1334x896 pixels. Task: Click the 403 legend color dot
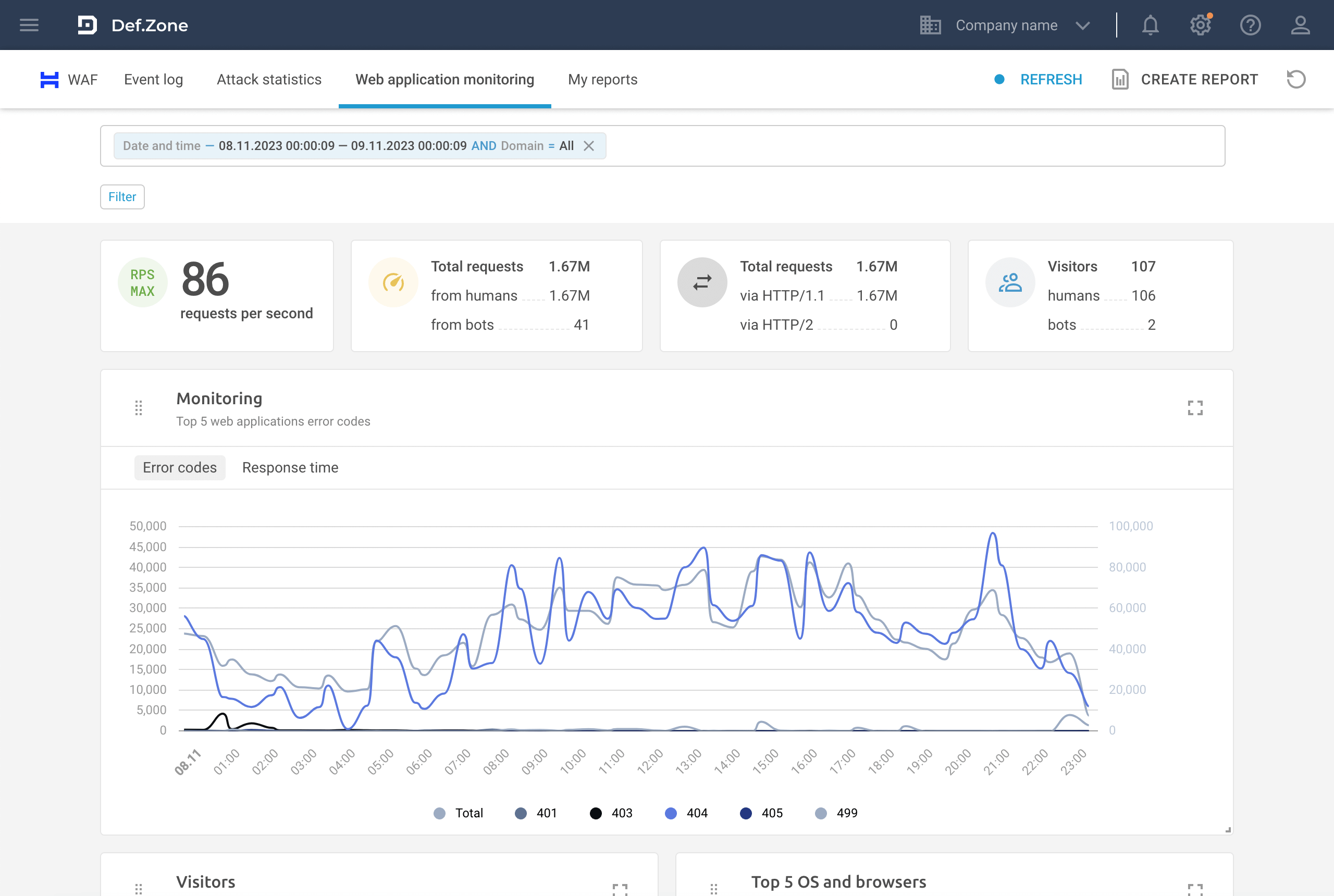(x=596, y=813)
